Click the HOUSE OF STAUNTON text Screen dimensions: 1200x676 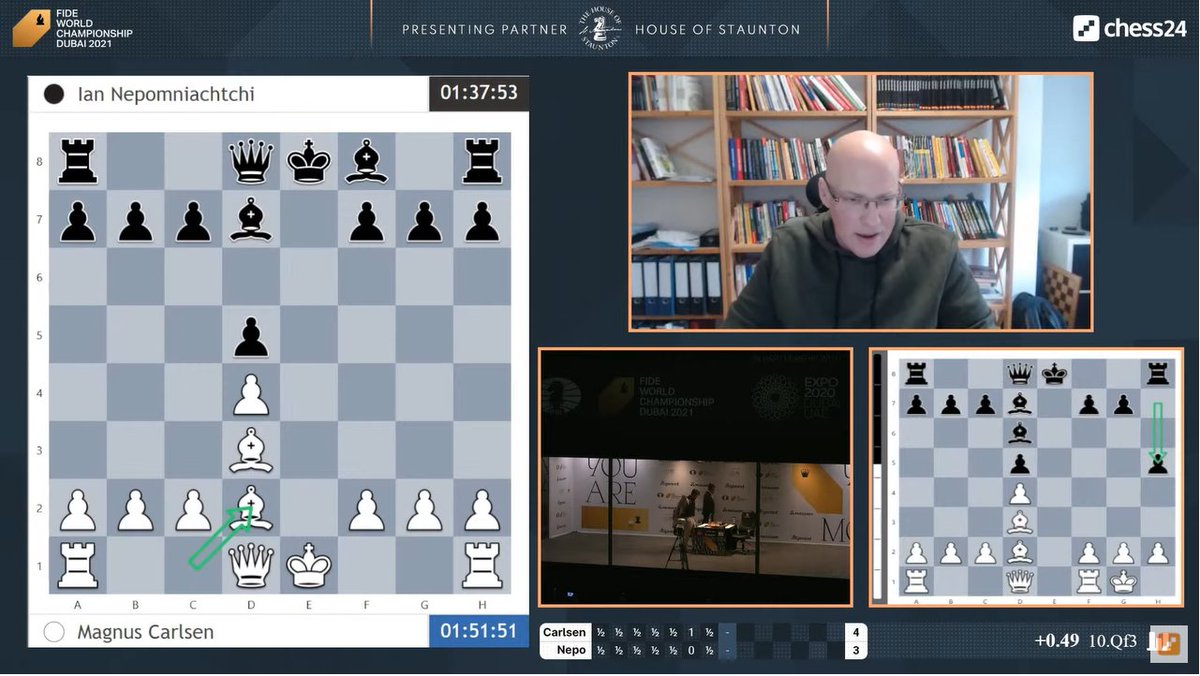click(x=717, y=29)
